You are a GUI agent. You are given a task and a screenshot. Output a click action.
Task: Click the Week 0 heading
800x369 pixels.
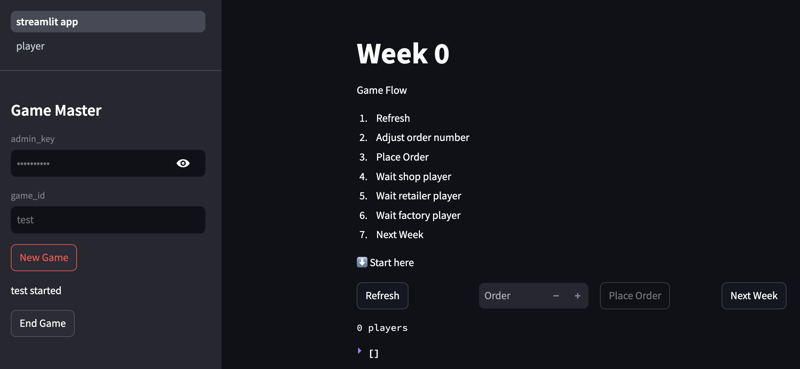point(403,54)
